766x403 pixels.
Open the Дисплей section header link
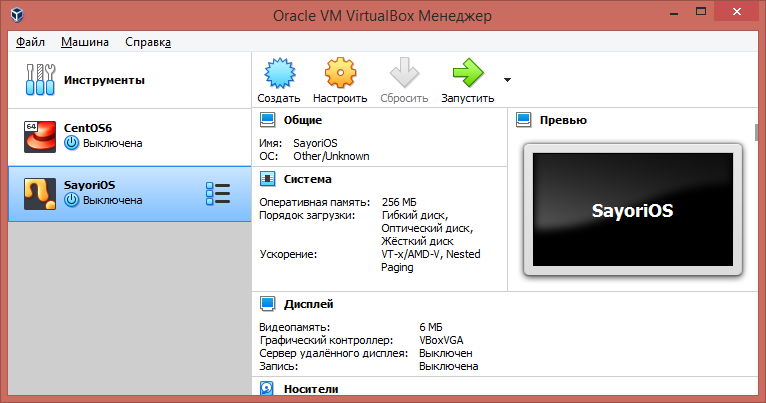[x=309, y=304]
